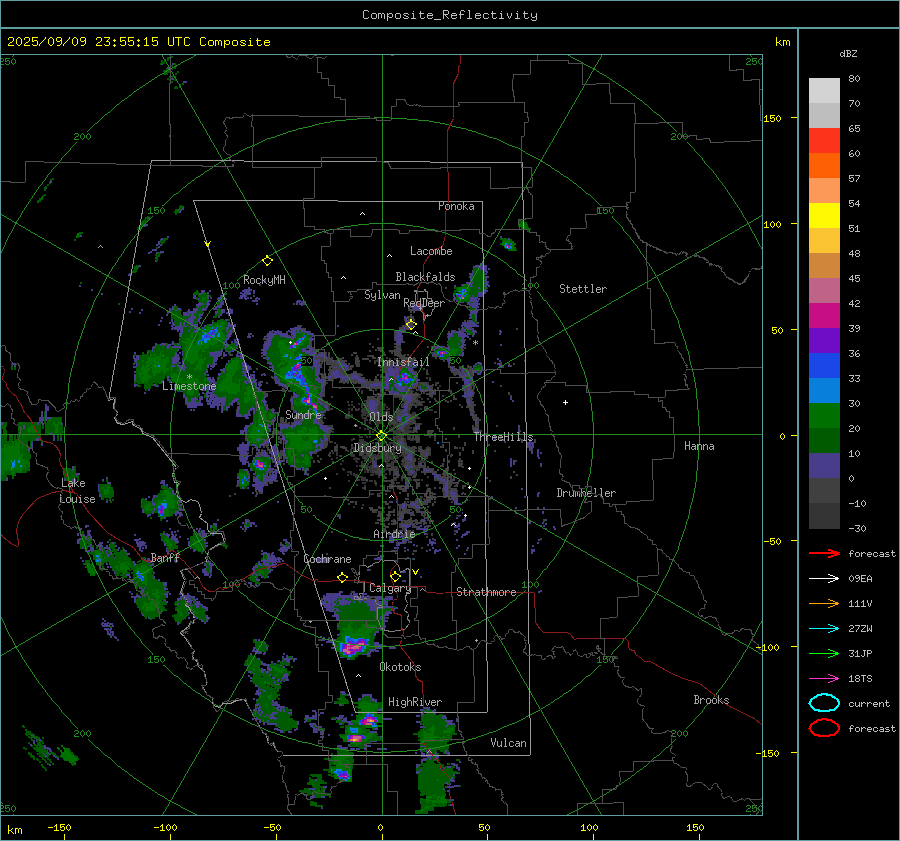Click the Stettler town label
This screenshot has width=900, height=841.
pyautogui.click(x=583, y=289)
